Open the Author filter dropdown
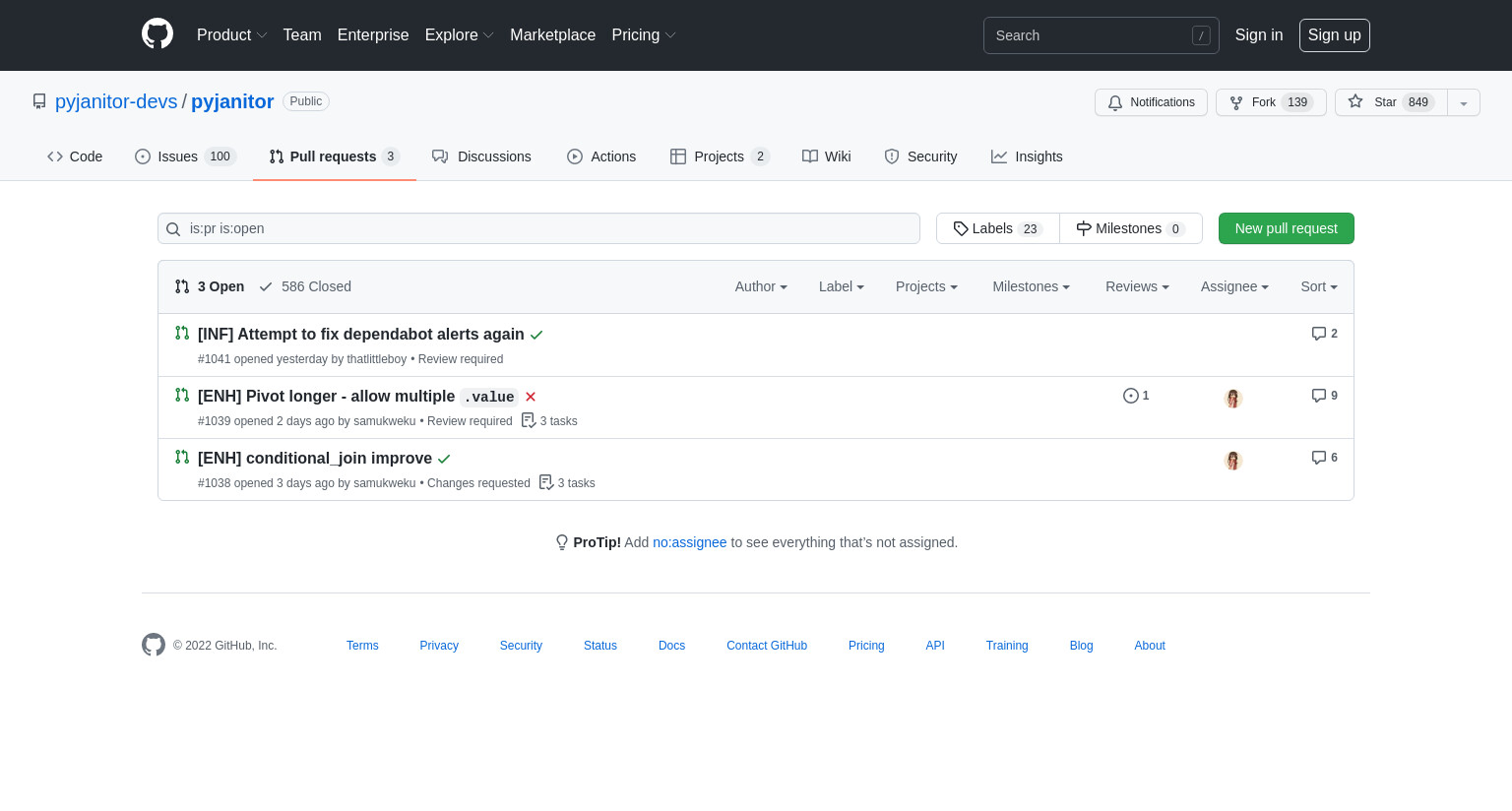Viewport: 1512px width, 811px height. pyautogui.click(x=761, y=286)
